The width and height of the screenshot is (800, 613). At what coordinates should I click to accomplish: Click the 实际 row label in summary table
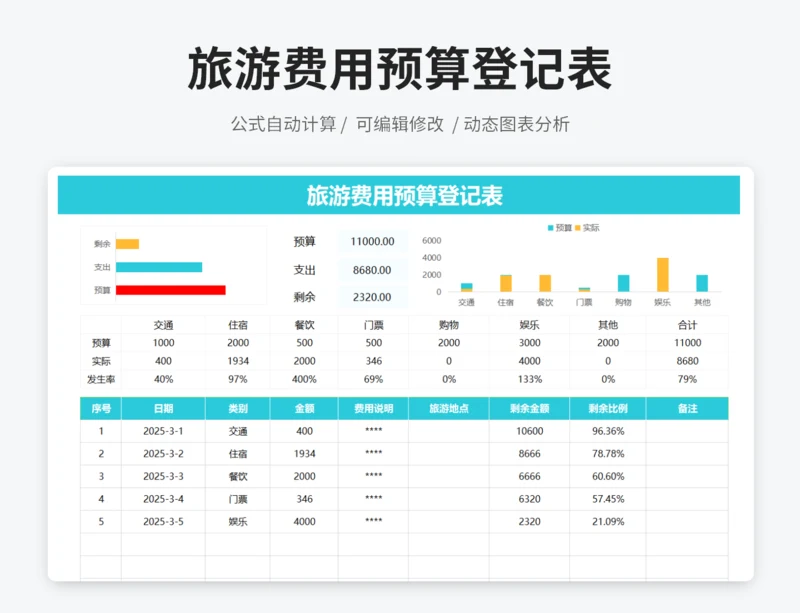coord(101,361)
